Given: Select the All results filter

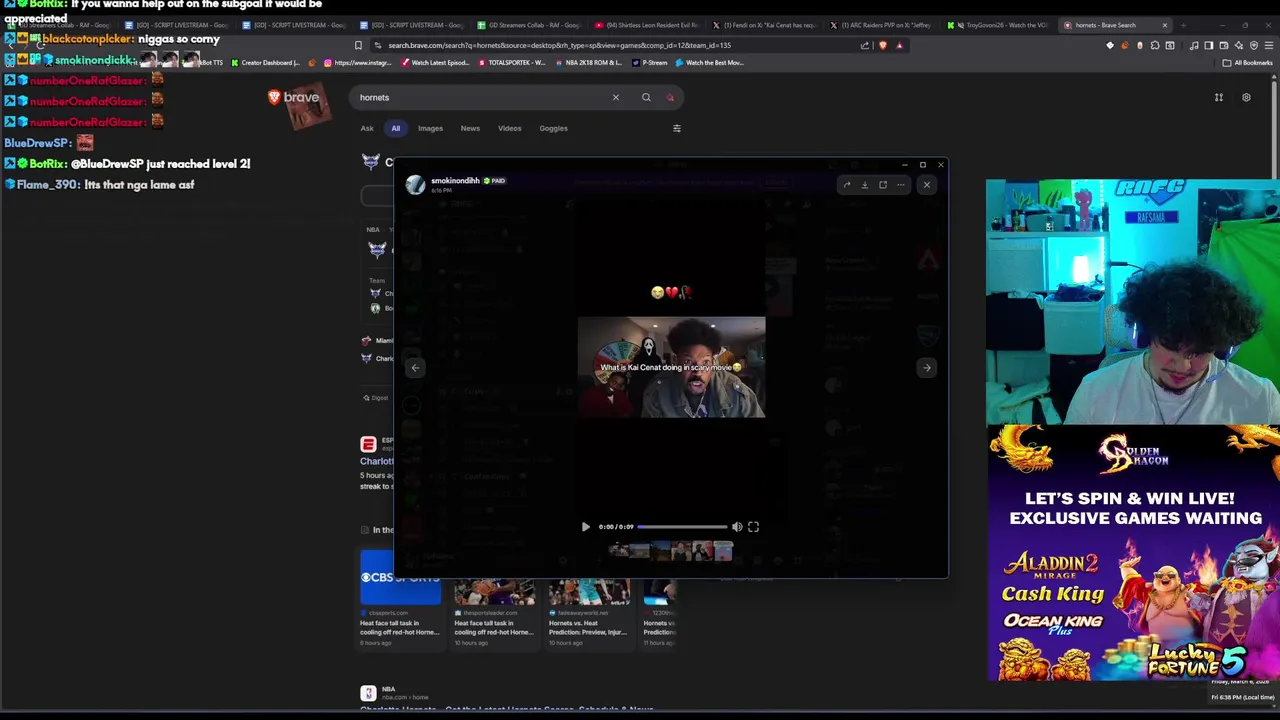Looking at the screenshot, I should tap(396, 128).
